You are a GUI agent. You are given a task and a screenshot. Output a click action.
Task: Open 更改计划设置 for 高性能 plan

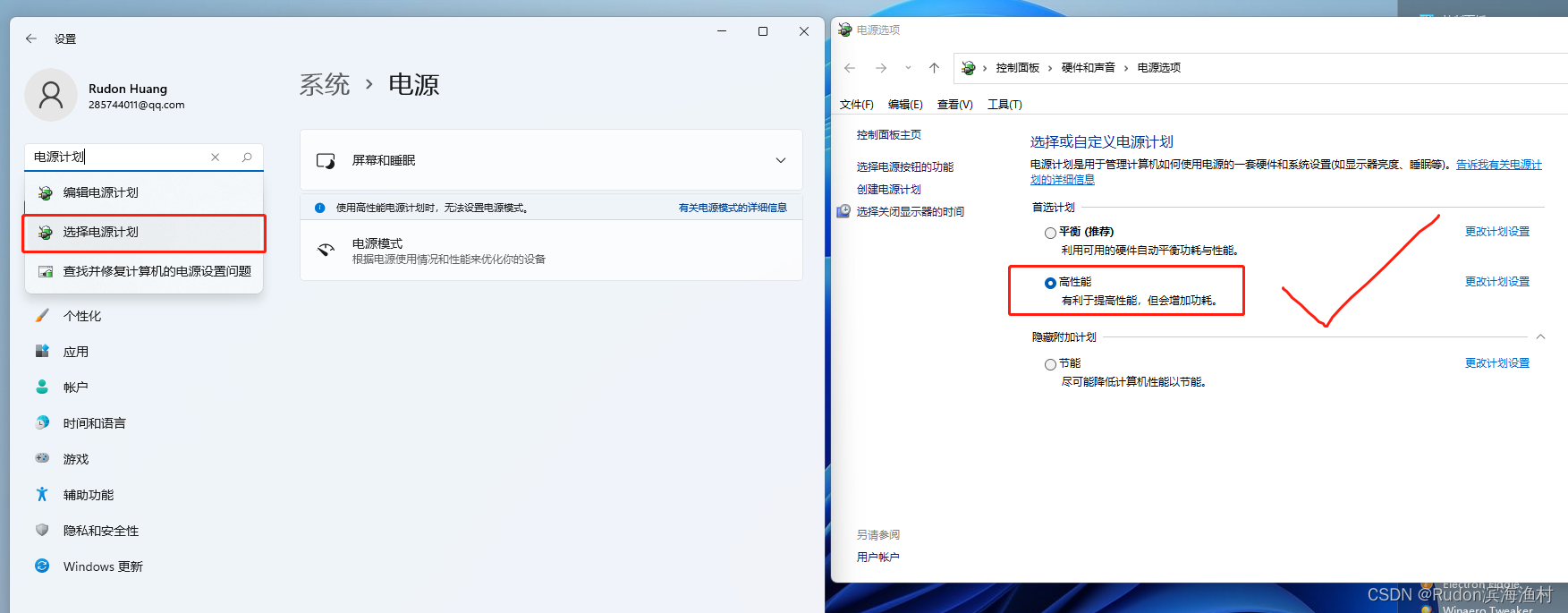click(1497, 282)
